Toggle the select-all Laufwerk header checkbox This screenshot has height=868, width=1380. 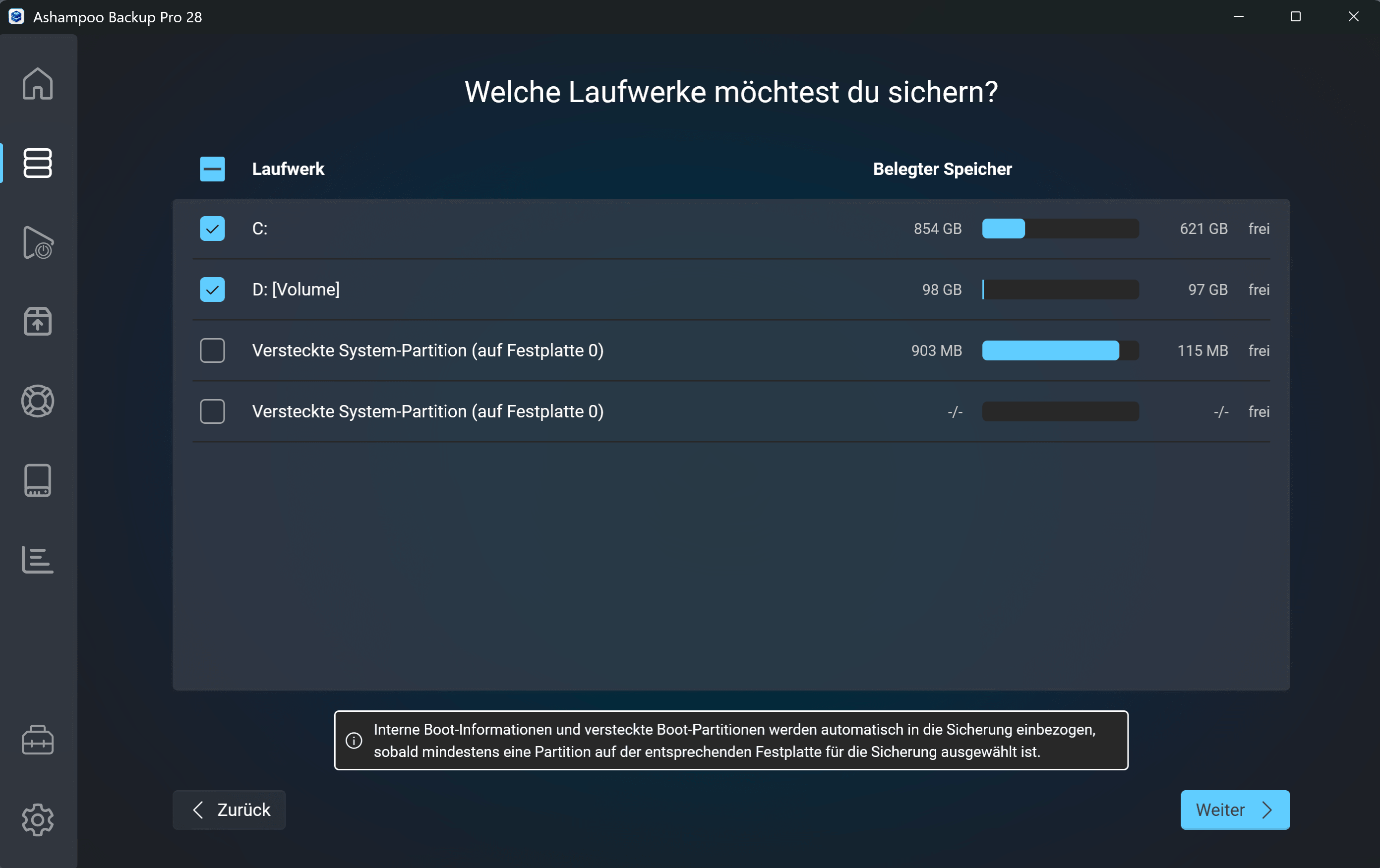coord(212,169)
